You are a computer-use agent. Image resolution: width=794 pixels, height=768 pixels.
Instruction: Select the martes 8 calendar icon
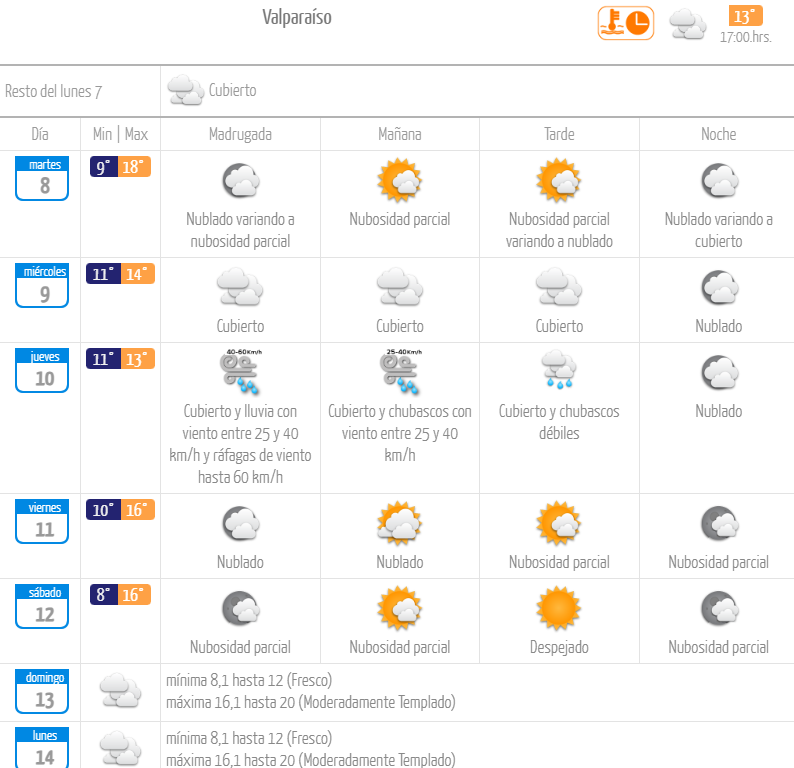pos(42,178)
